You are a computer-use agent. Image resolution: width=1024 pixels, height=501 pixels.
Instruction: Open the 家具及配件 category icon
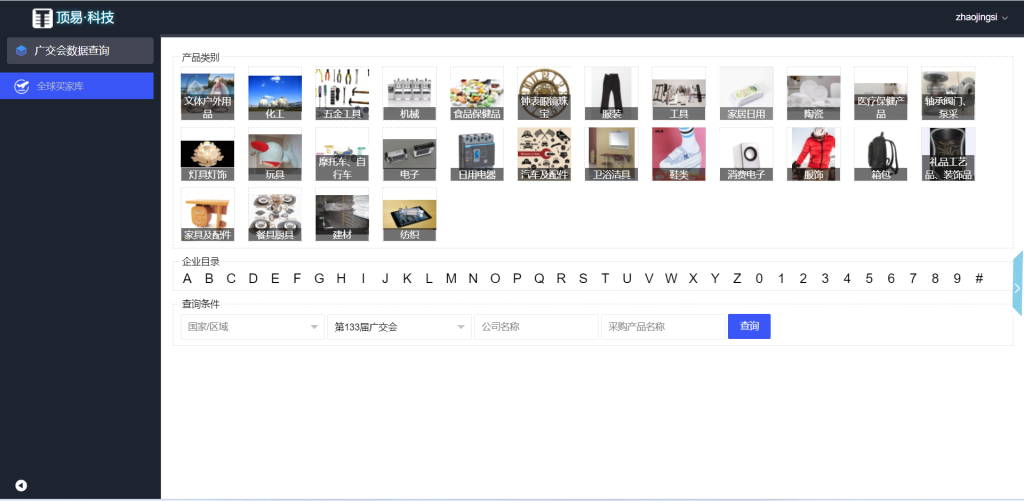(208, 214)
